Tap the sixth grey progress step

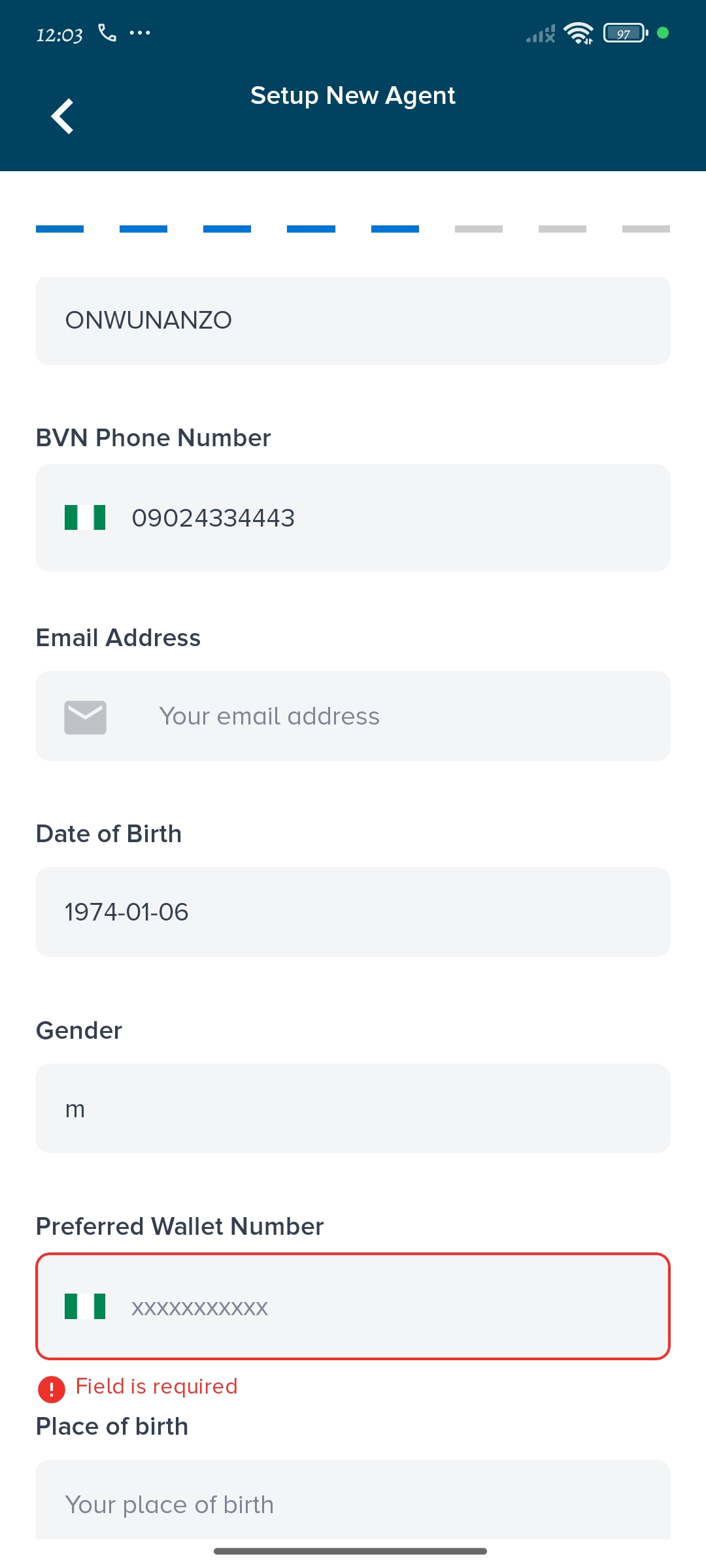tap(479, 229)
